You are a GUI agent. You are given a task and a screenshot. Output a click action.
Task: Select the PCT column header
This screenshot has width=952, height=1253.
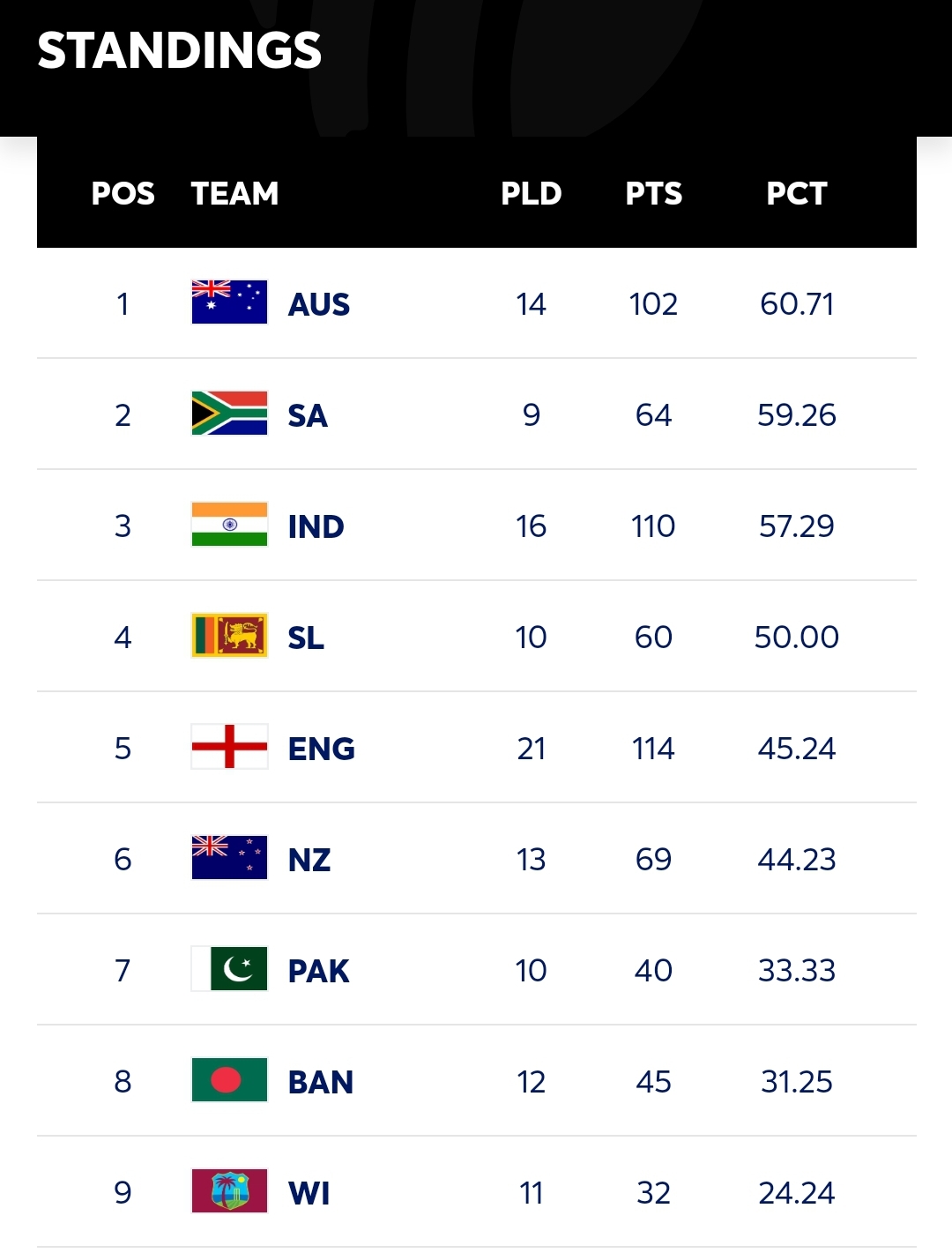click(797, 193)
